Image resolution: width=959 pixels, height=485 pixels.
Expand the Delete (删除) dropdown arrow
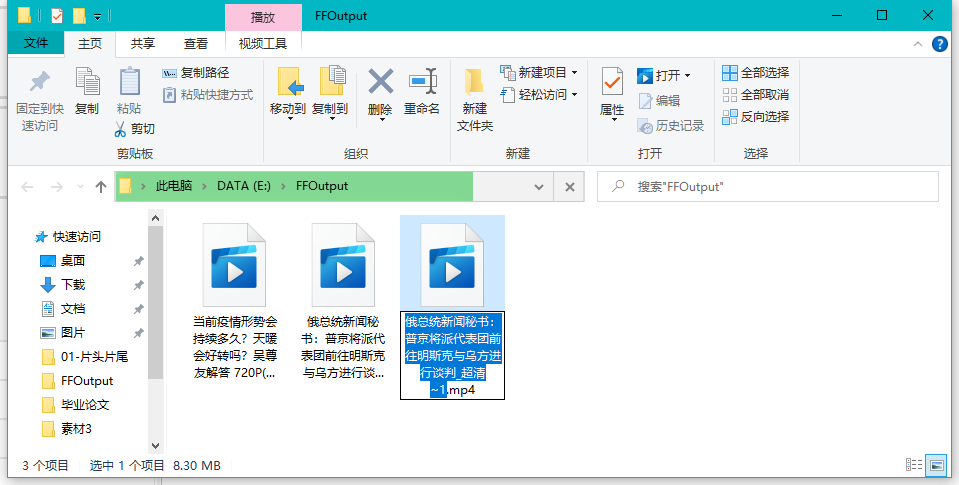pyautogui.click(x=382, y=119)
